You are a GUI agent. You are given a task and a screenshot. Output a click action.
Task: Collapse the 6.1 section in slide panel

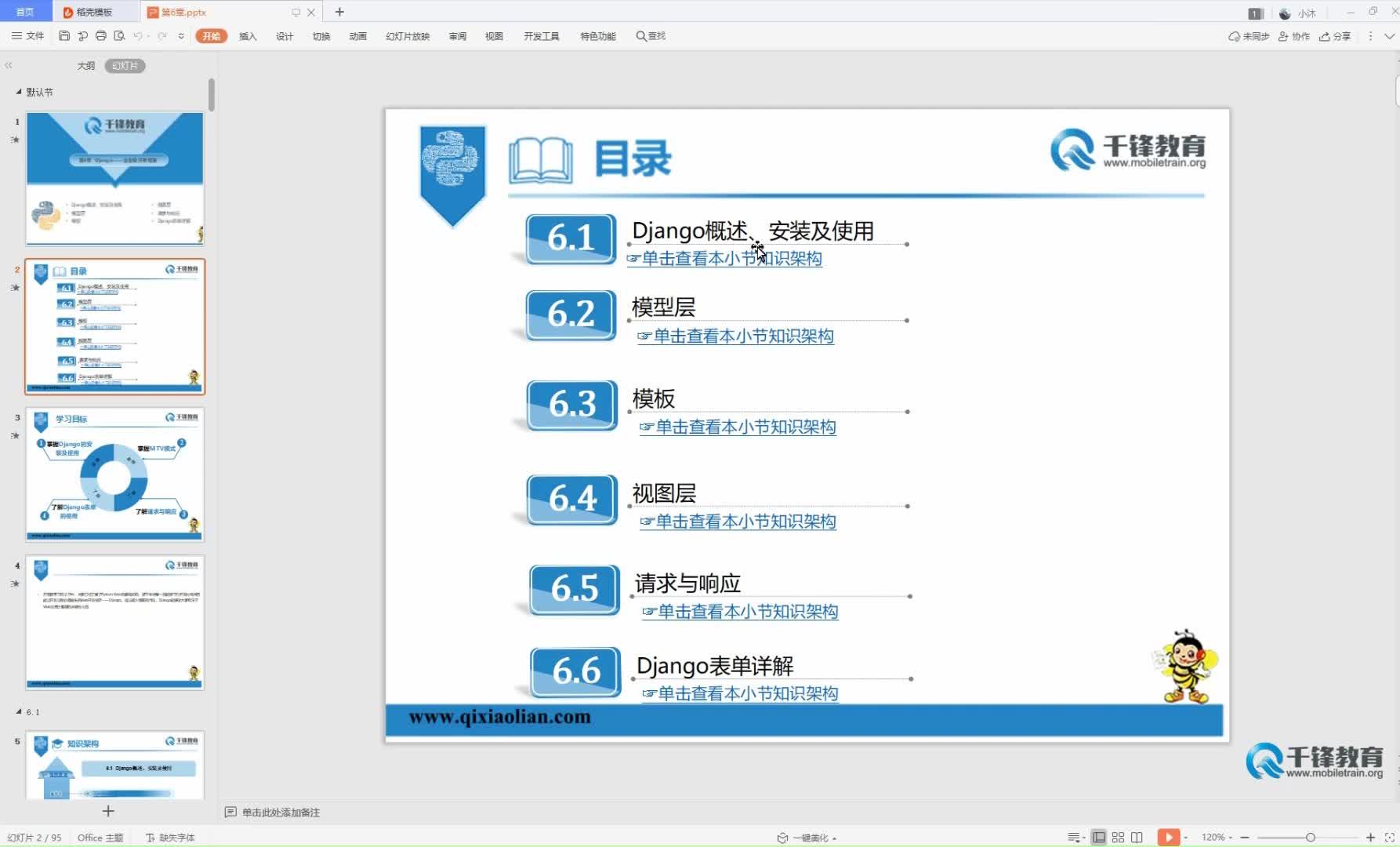(x=19, y=712)
